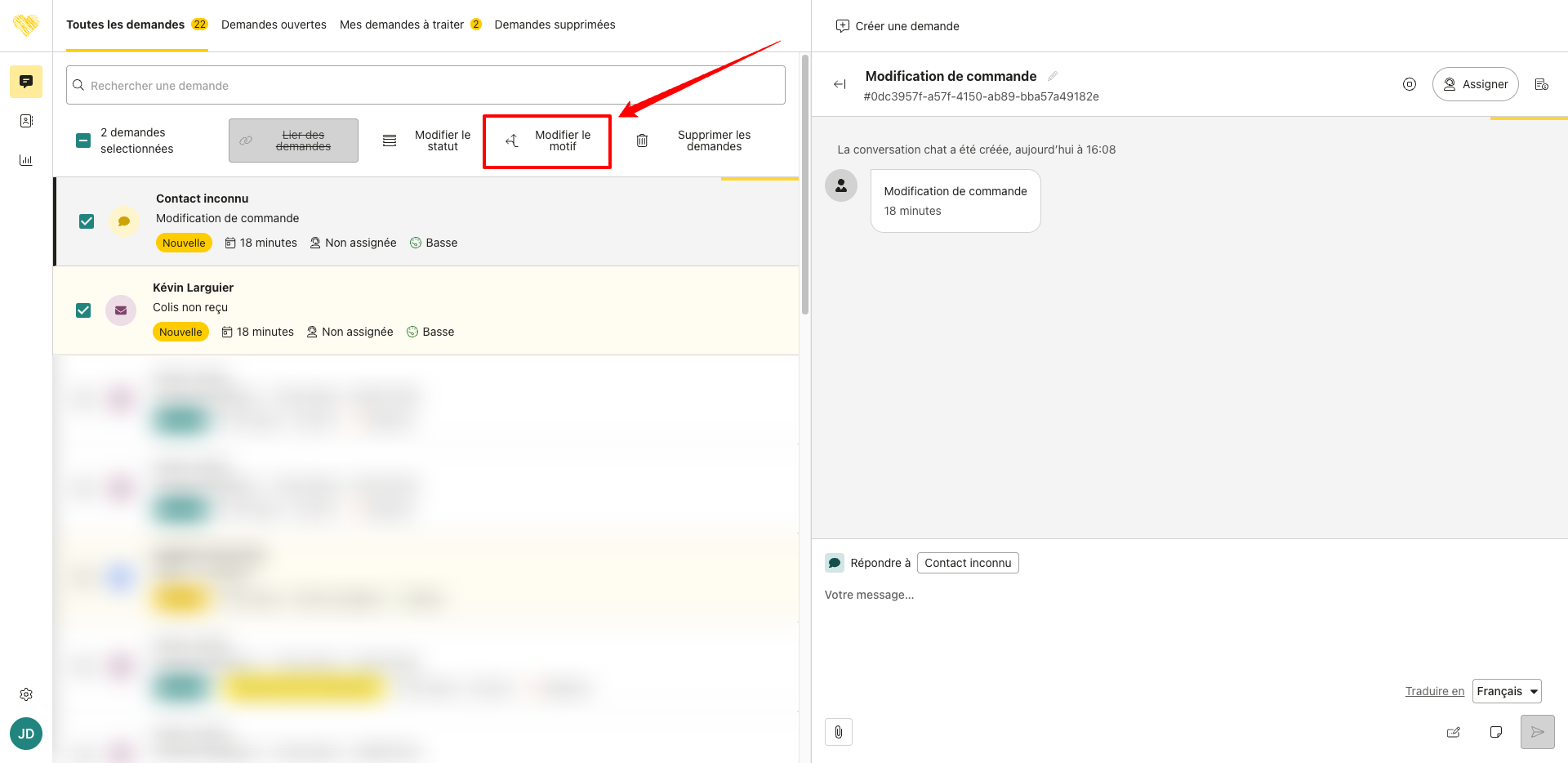Viewport: 1568px width, 763px height.
Task: Open the contacts sidebar icon
Action: tap(26, 121)
